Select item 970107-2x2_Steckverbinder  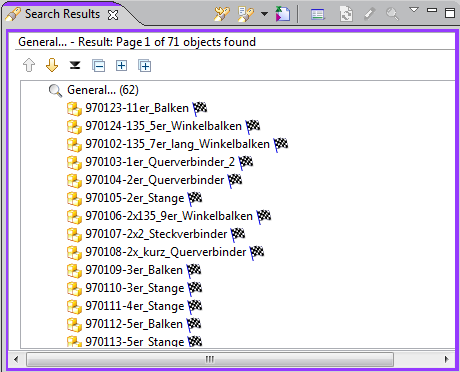[156, 234]
